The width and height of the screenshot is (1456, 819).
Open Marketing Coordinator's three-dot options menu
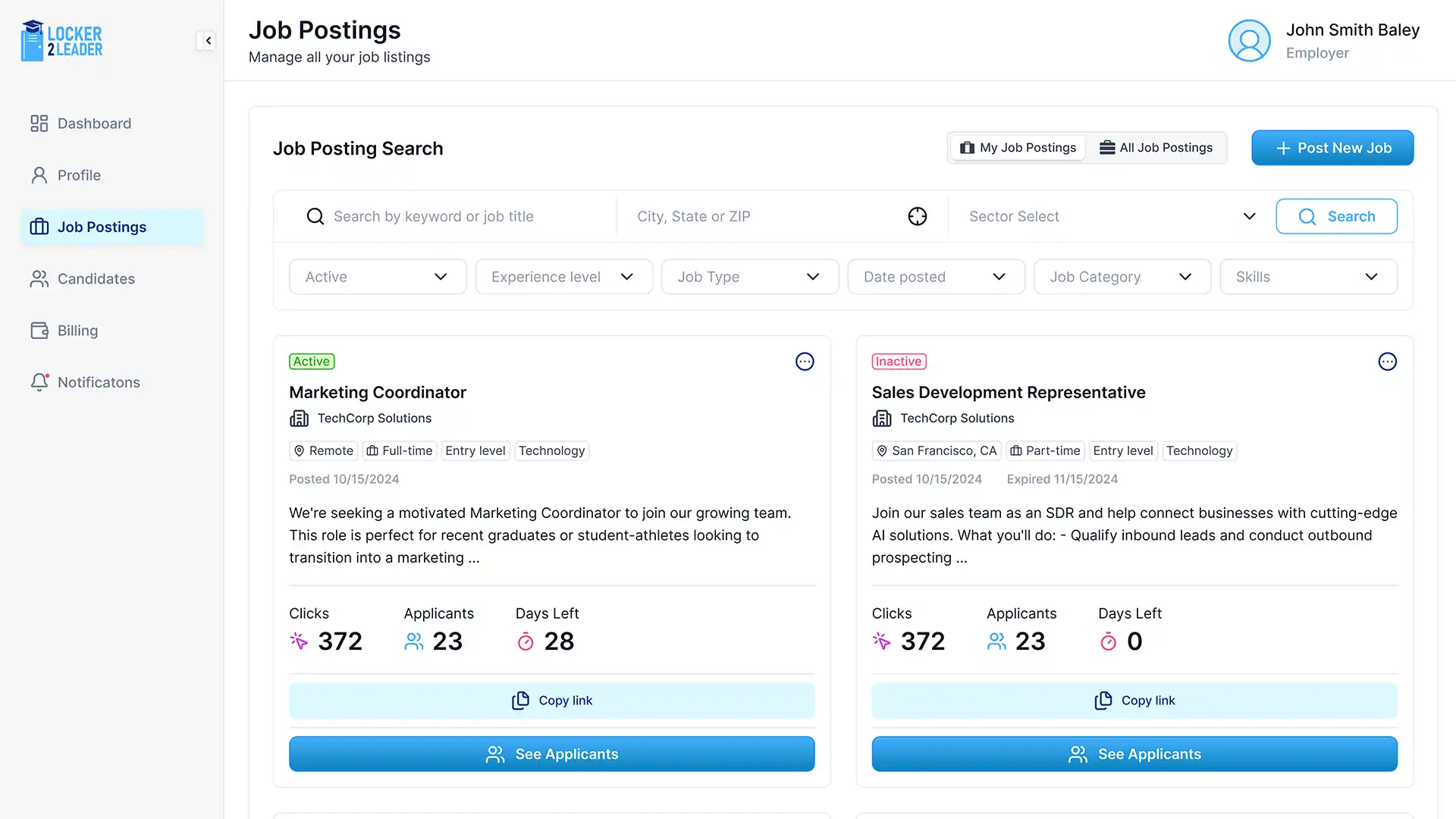coord(805,362)
